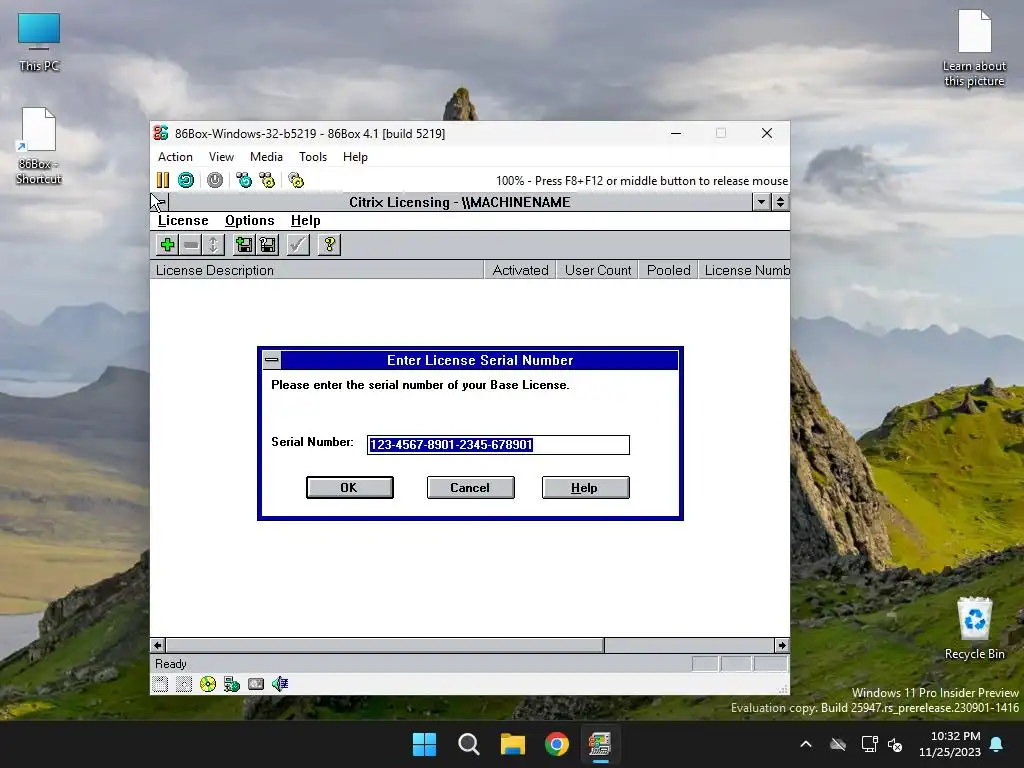Open the Citrix Licensing Help menu

[x=306, y=221]
